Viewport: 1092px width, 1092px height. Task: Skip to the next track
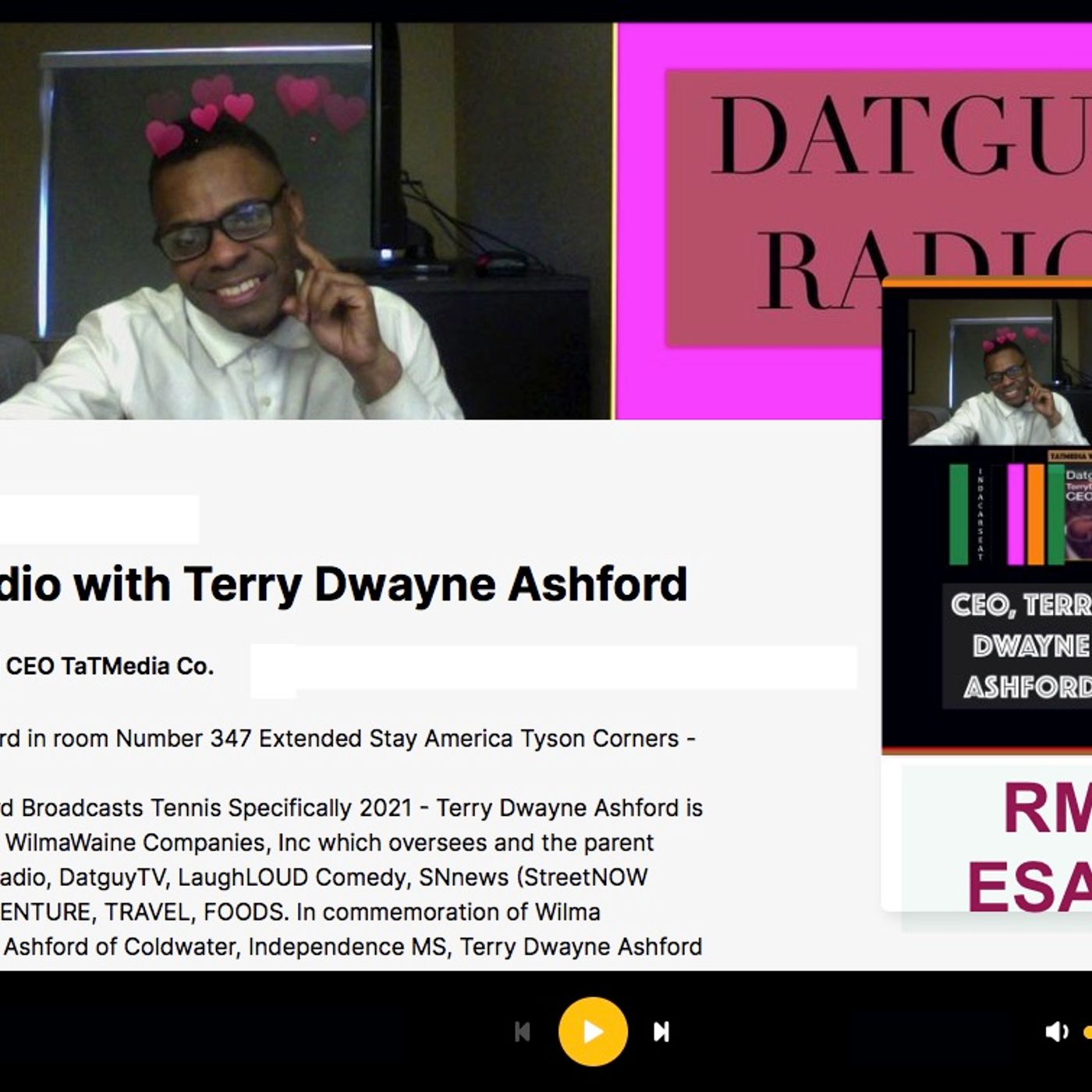[x=661, y=1032]
